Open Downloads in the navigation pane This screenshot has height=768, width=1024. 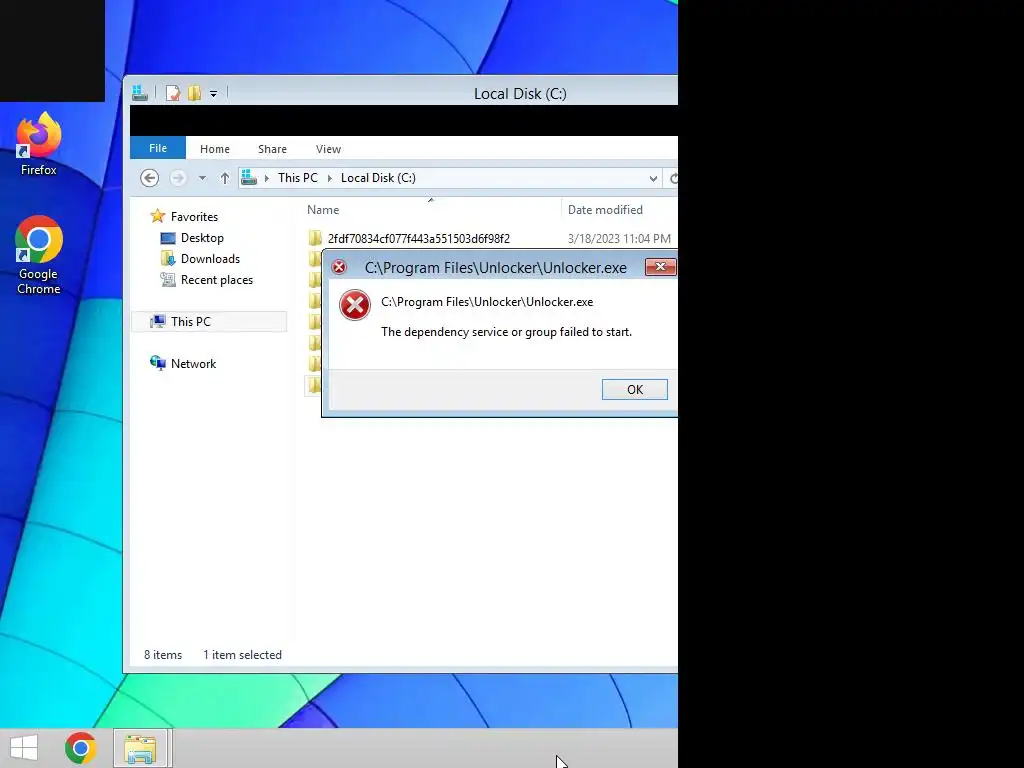click(210, 259)
